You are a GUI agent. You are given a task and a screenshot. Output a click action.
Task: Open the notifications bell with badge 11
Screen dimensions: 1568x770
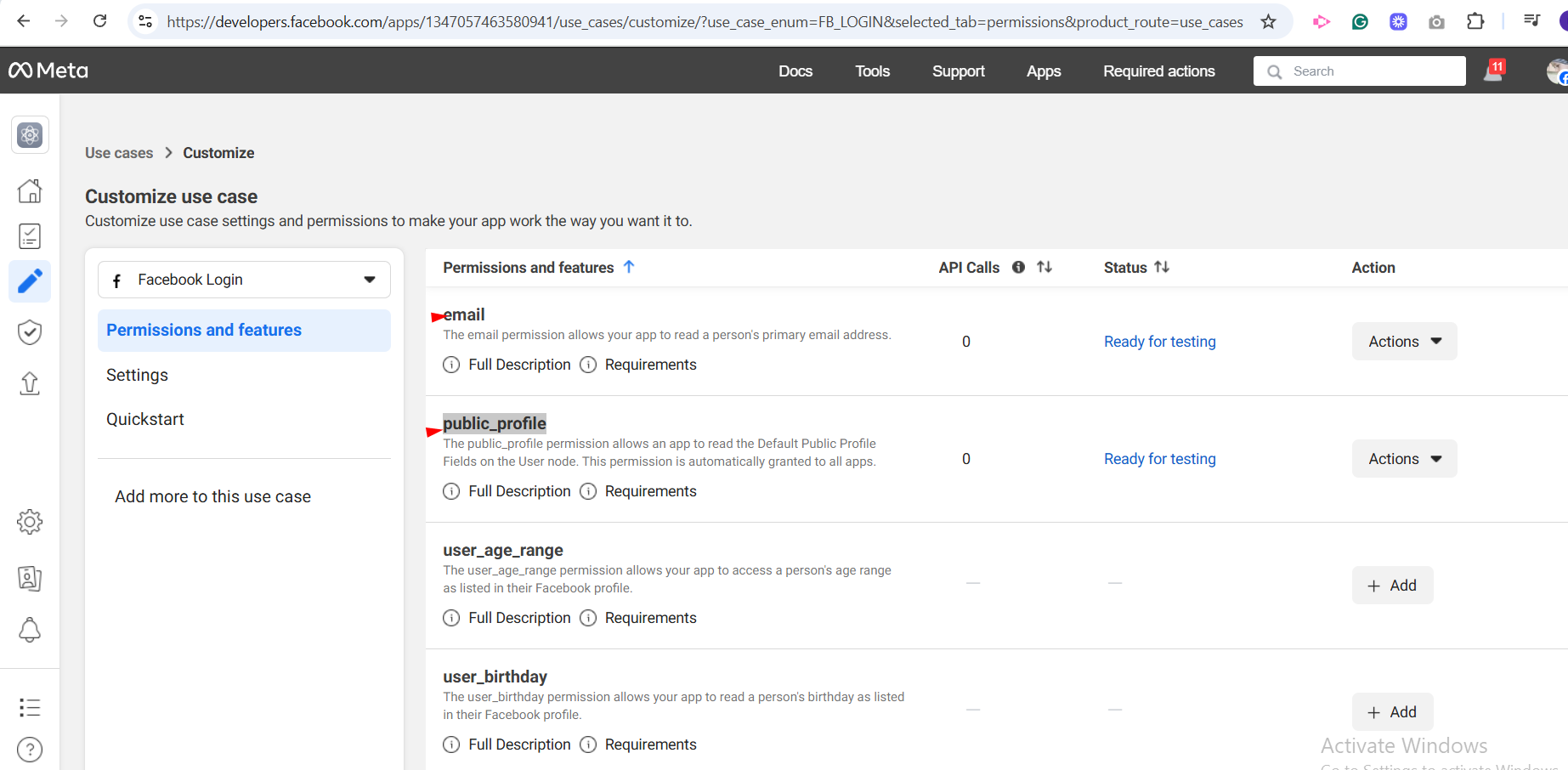click(x=1493, y=71)
